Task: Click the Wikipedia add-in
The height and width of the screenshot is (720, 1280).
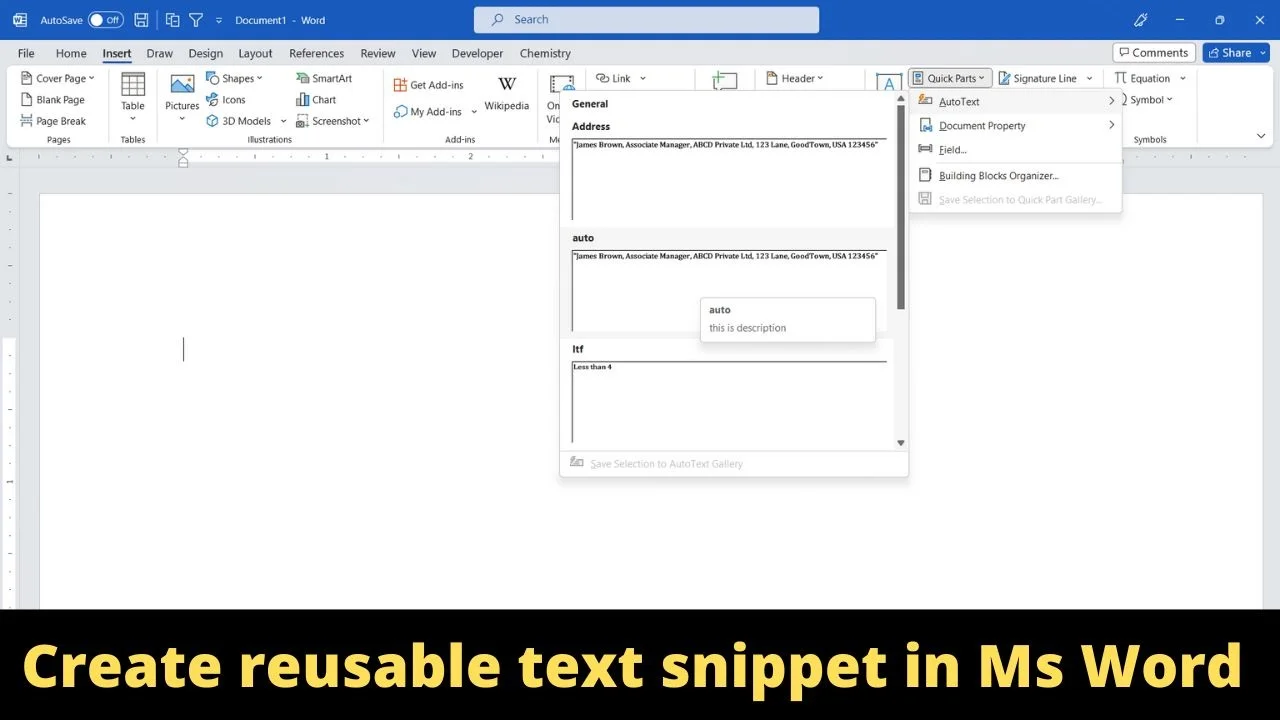Action: [x=507, y=93]
